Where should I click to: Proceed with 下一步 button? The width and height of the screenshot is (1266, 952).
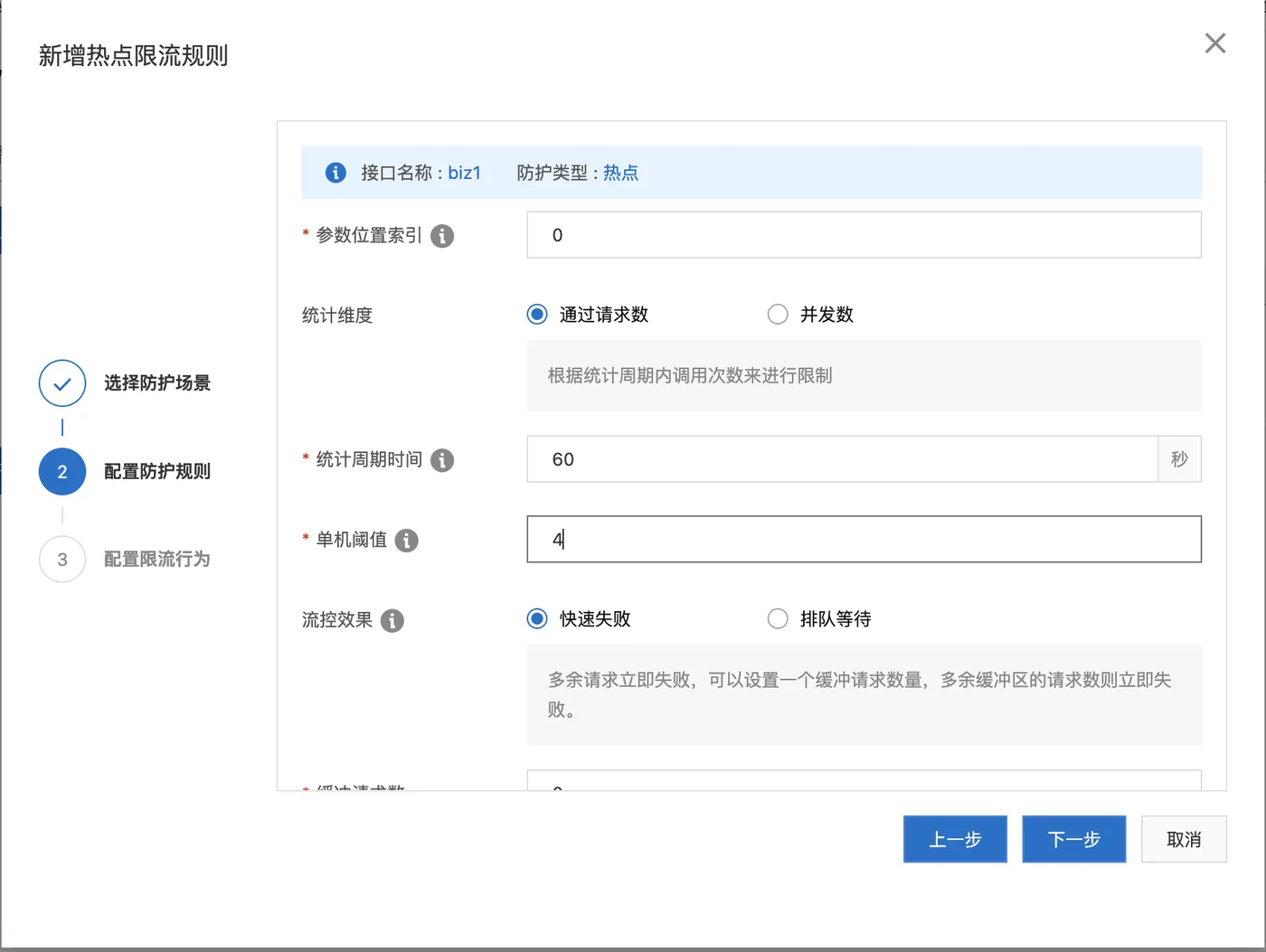[x=1074, y=839]
